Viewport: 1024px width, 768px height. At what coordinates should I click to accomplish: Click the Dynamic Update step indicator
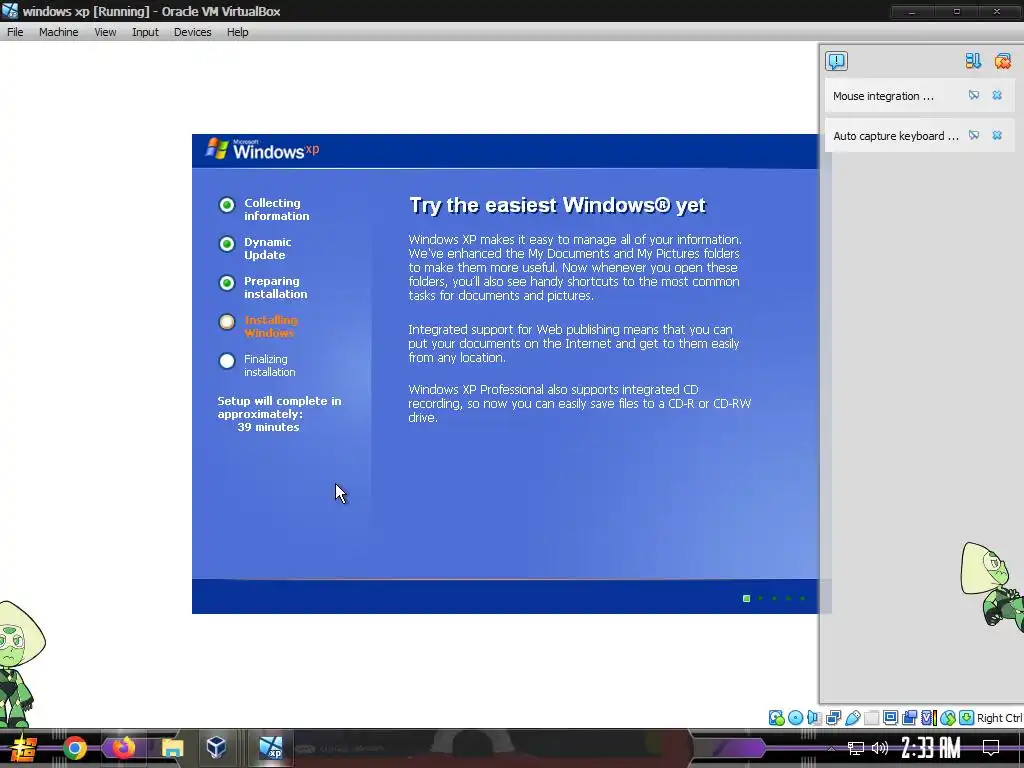227,244
